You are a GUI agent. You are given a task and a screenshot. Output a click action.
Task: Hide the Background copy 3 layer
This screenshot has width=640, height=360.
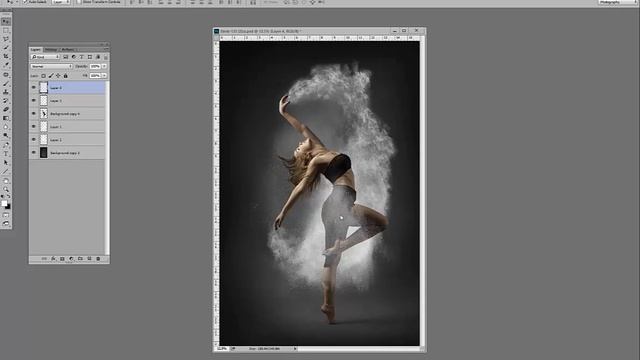click(x=34, y=153)
